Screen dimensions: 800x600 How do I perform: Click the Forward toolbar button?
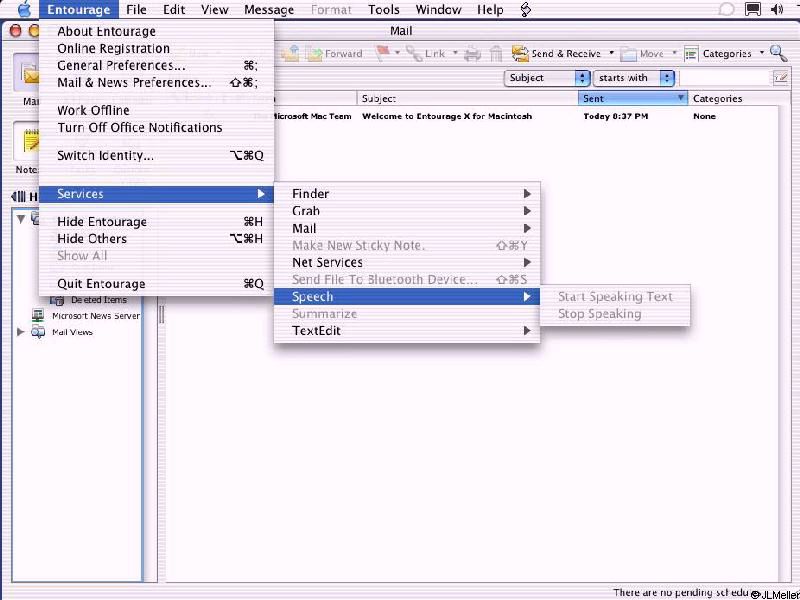(335, 54)
